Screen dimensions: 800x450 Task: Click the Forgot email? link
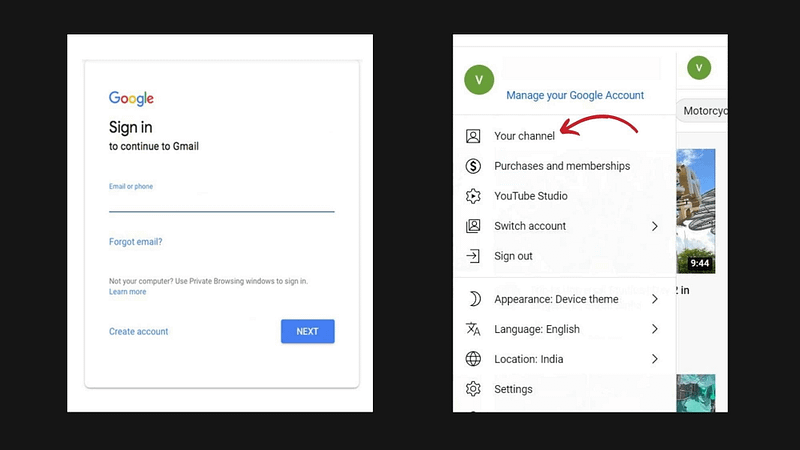click(x=136, y=242)
